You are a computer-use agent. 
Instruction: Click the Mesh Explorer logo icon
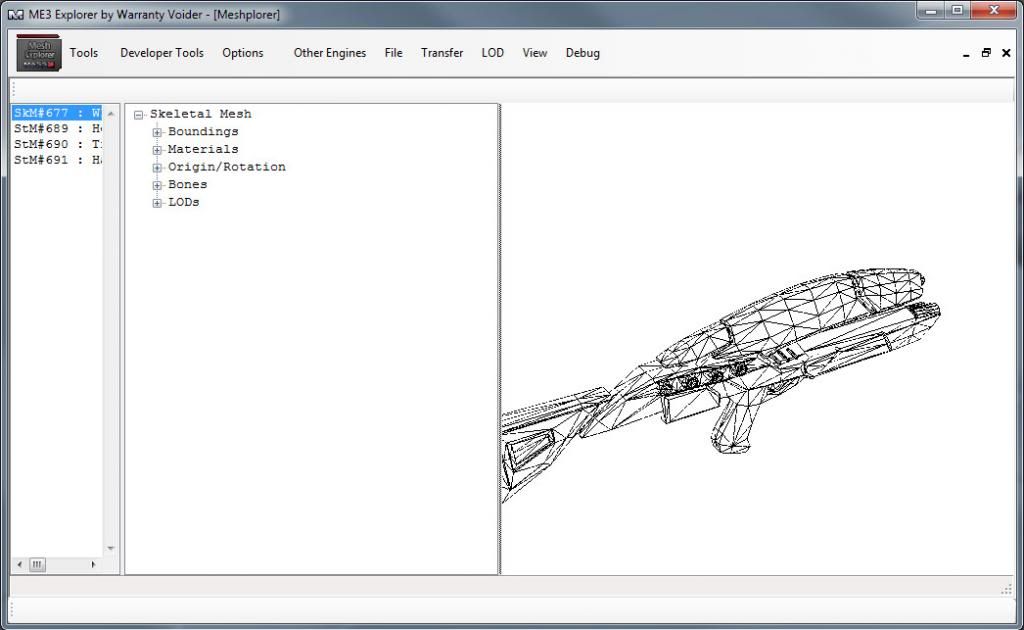(x=39, y=53)
